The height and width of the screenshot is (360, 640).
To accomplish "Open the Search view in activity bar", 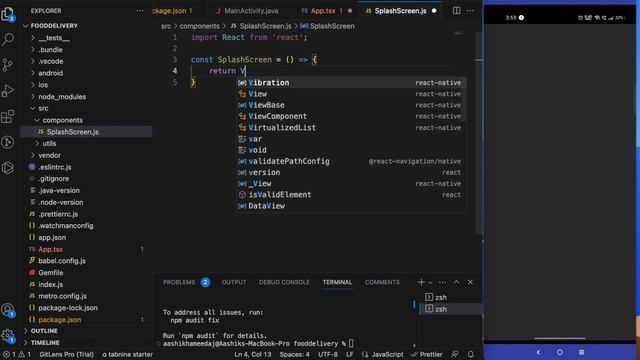I will [8, 39].
